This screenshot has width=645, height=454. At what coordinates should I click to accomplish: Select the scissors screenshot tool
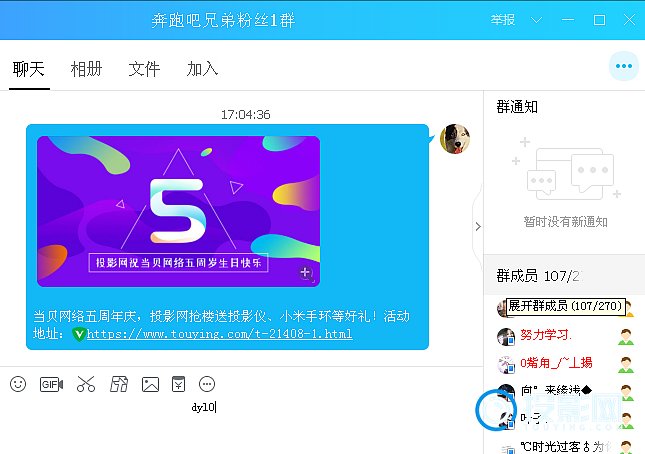(x=85, y=384)
